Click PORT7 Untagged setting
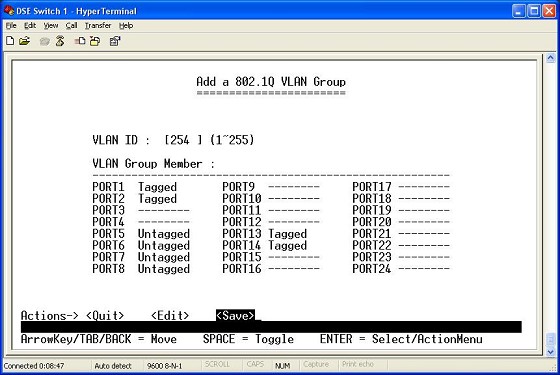This screenshot has width=560, height=375. coord(164,257)
